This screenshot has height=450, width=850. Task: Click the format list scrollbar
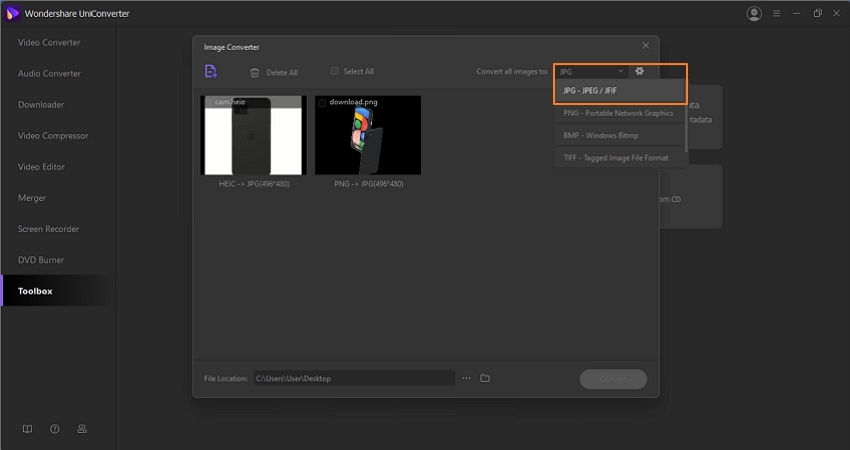[686, 117]
